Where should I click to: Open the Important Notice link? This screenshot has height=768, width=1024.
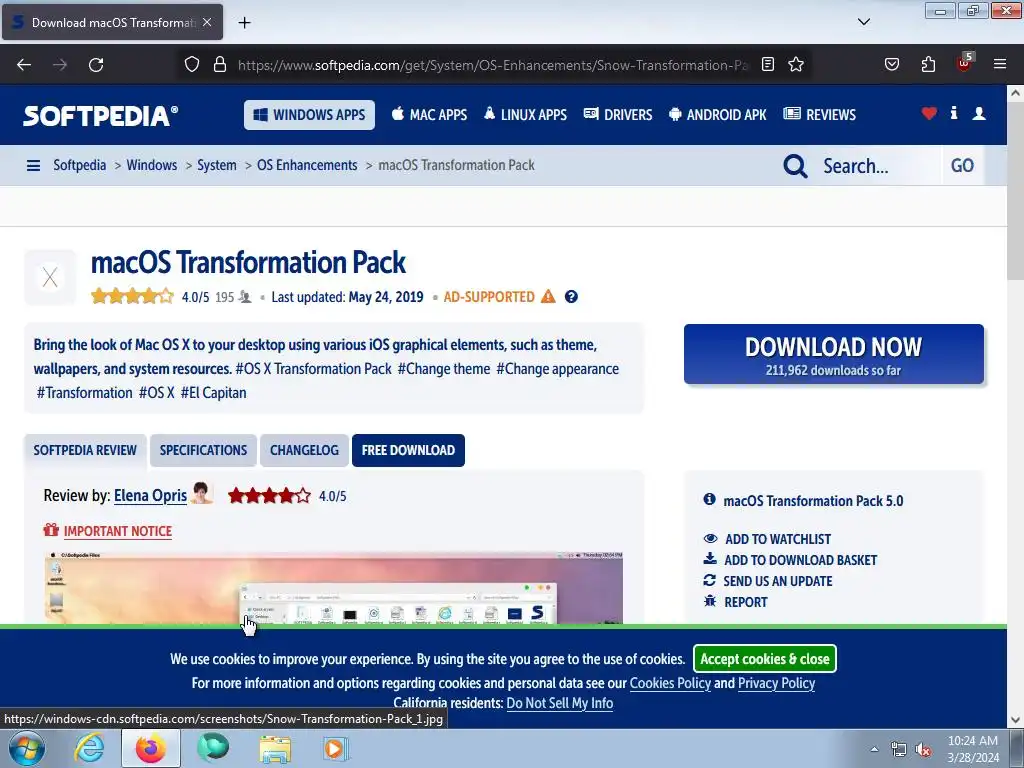click(x=118, y=531)
